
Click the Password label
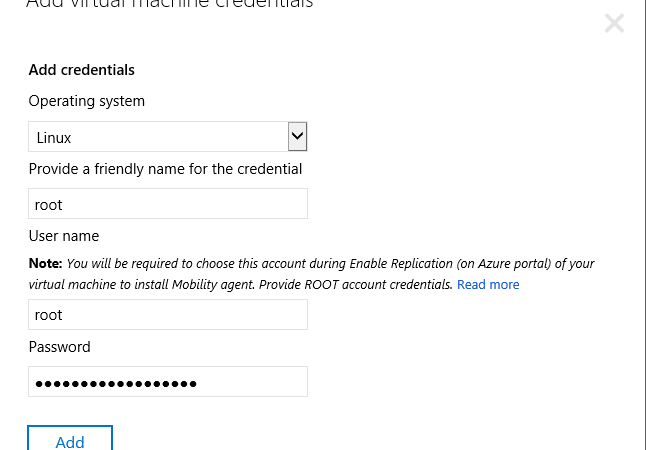pos(59,347)
